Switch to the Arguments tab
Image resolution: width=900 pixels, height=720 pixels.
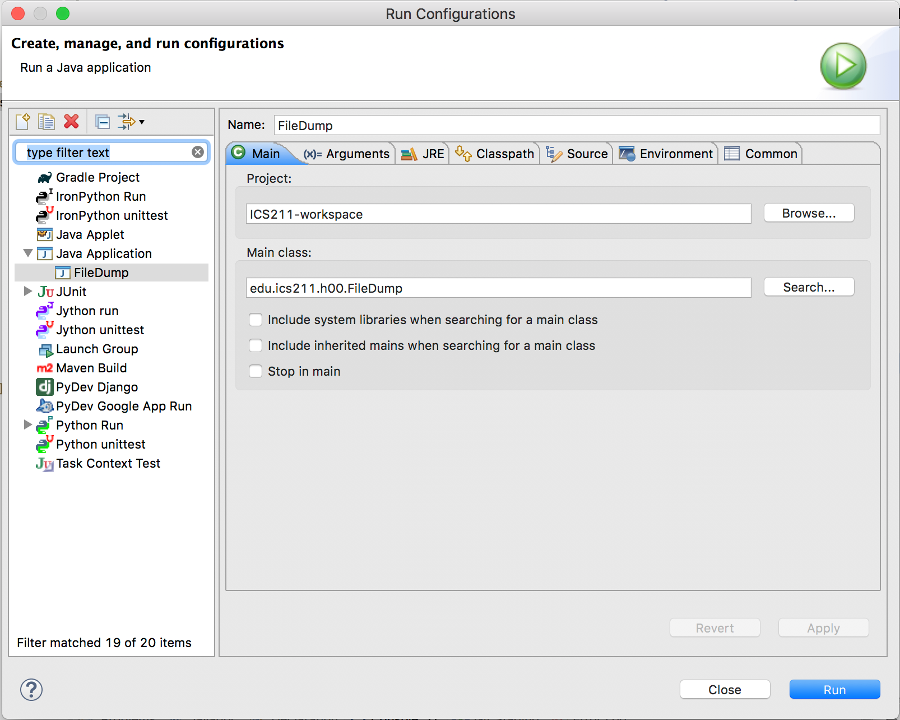[355, 153]
